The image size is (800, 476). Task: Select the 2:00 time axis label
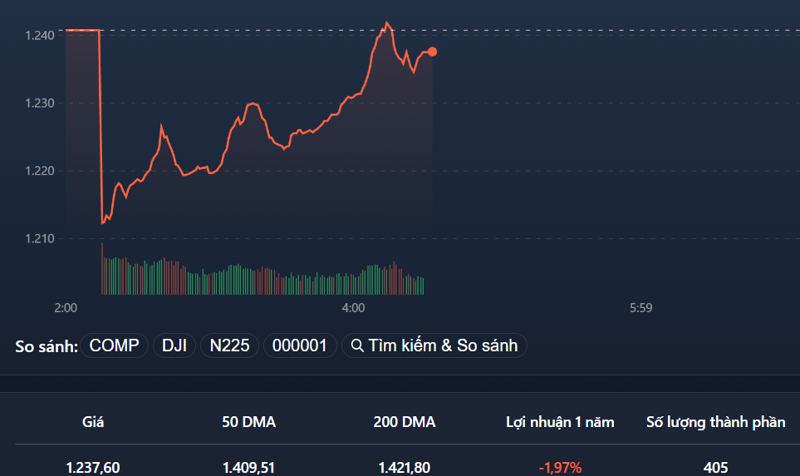(x=66, y=308)
